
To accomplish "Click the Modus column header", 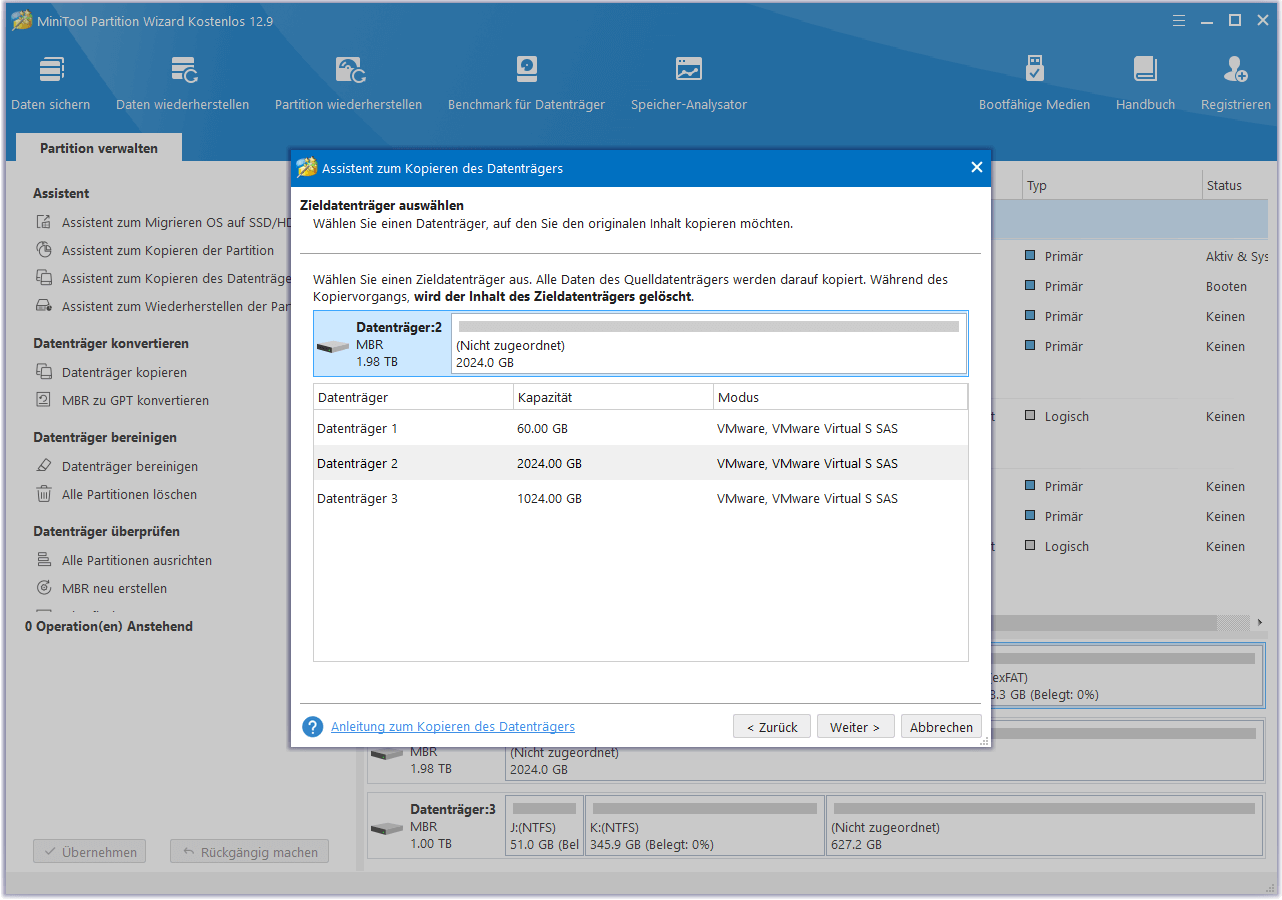I will [x=840, y=397].
